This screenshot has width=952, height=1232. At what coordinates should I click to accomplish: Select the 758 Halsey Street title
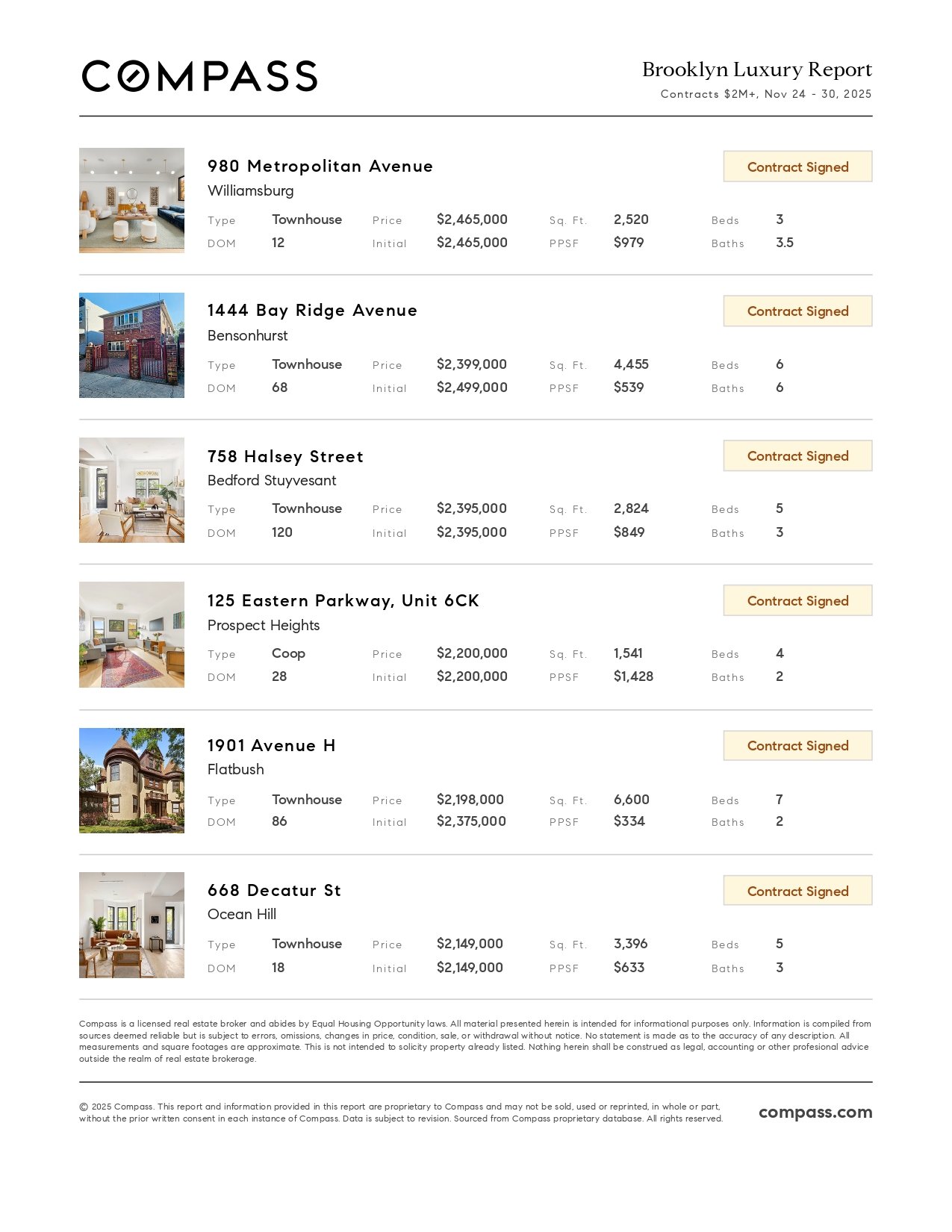click(x=285, y=456)
